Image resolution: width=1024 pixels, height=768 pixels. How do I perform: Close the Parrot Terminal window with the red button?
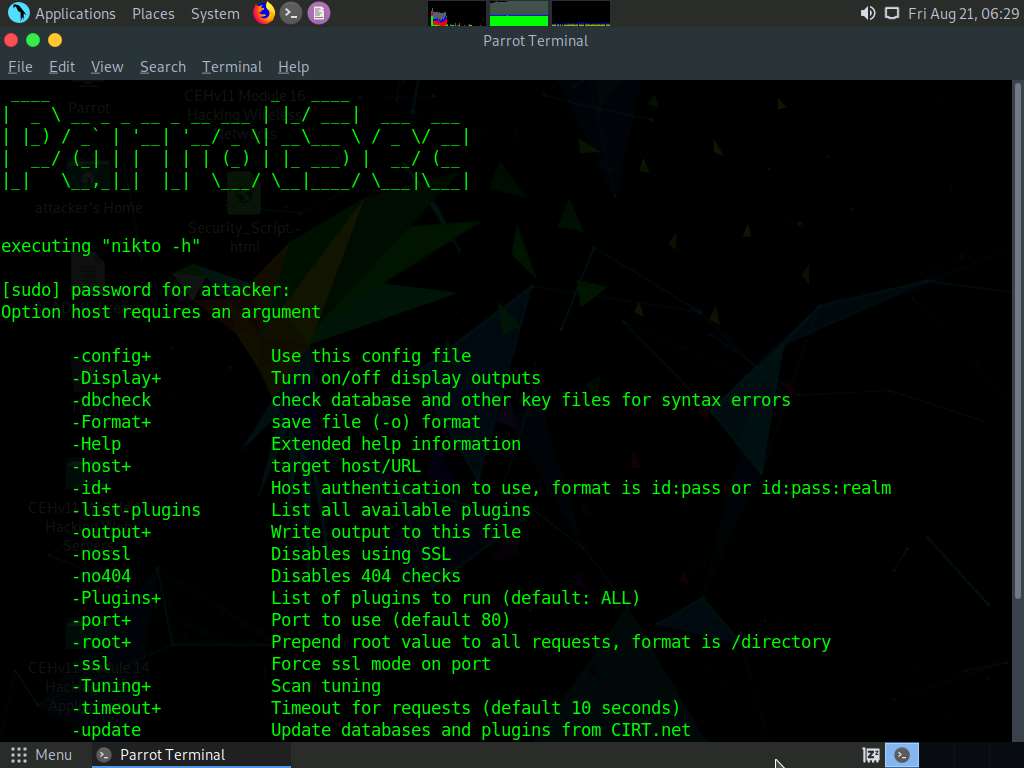[x=11, y=40]
